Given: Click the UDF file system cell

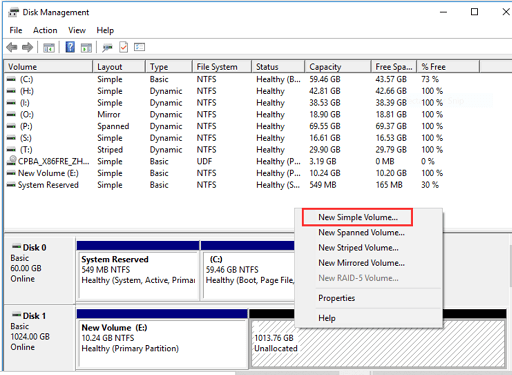Looking at the screenshot, I should (x=204, y=161).
